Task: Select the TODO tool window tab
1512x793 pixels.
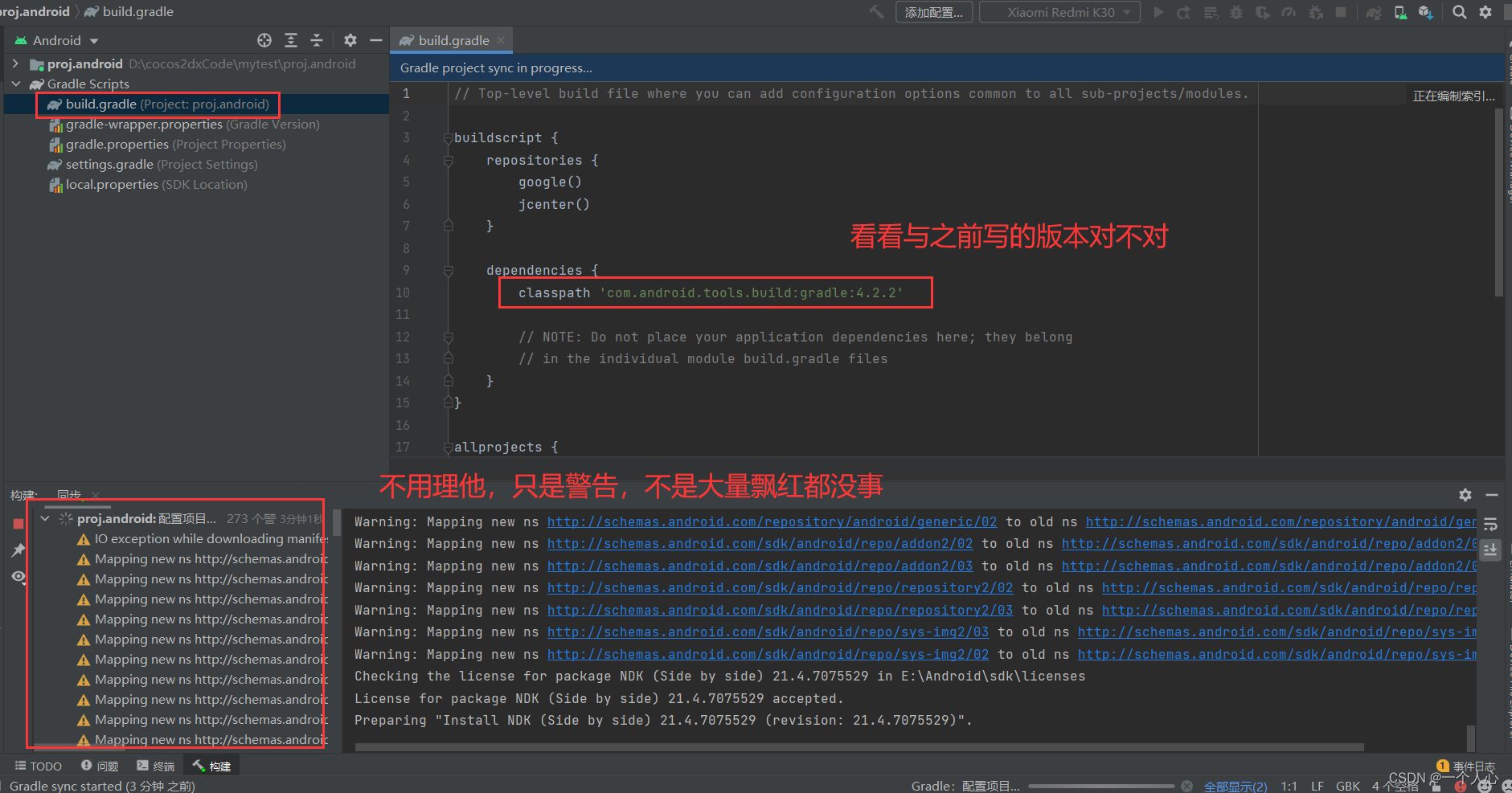Action: click(38, 765)
